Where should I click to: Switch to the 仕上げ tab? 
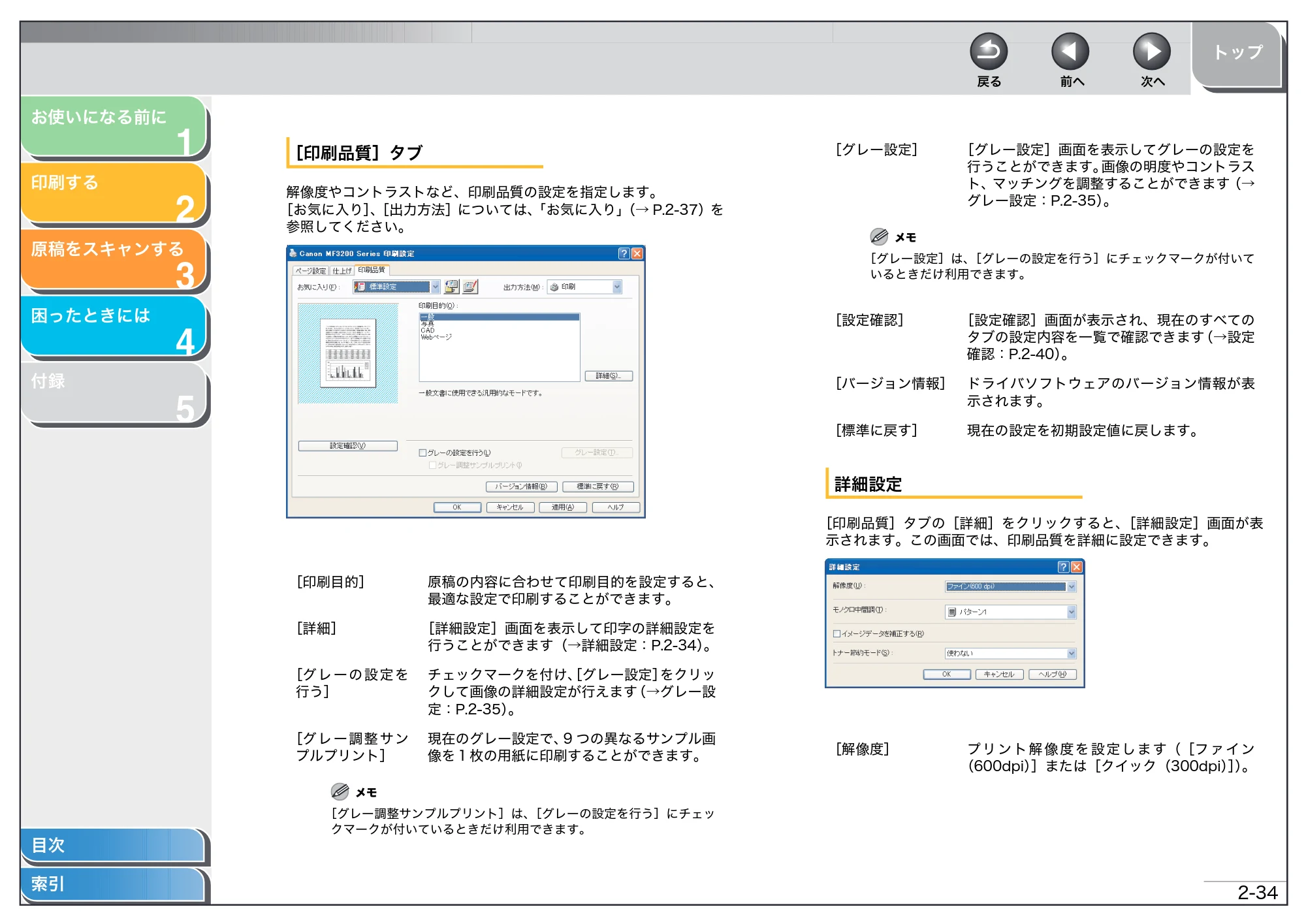[342, 270]
